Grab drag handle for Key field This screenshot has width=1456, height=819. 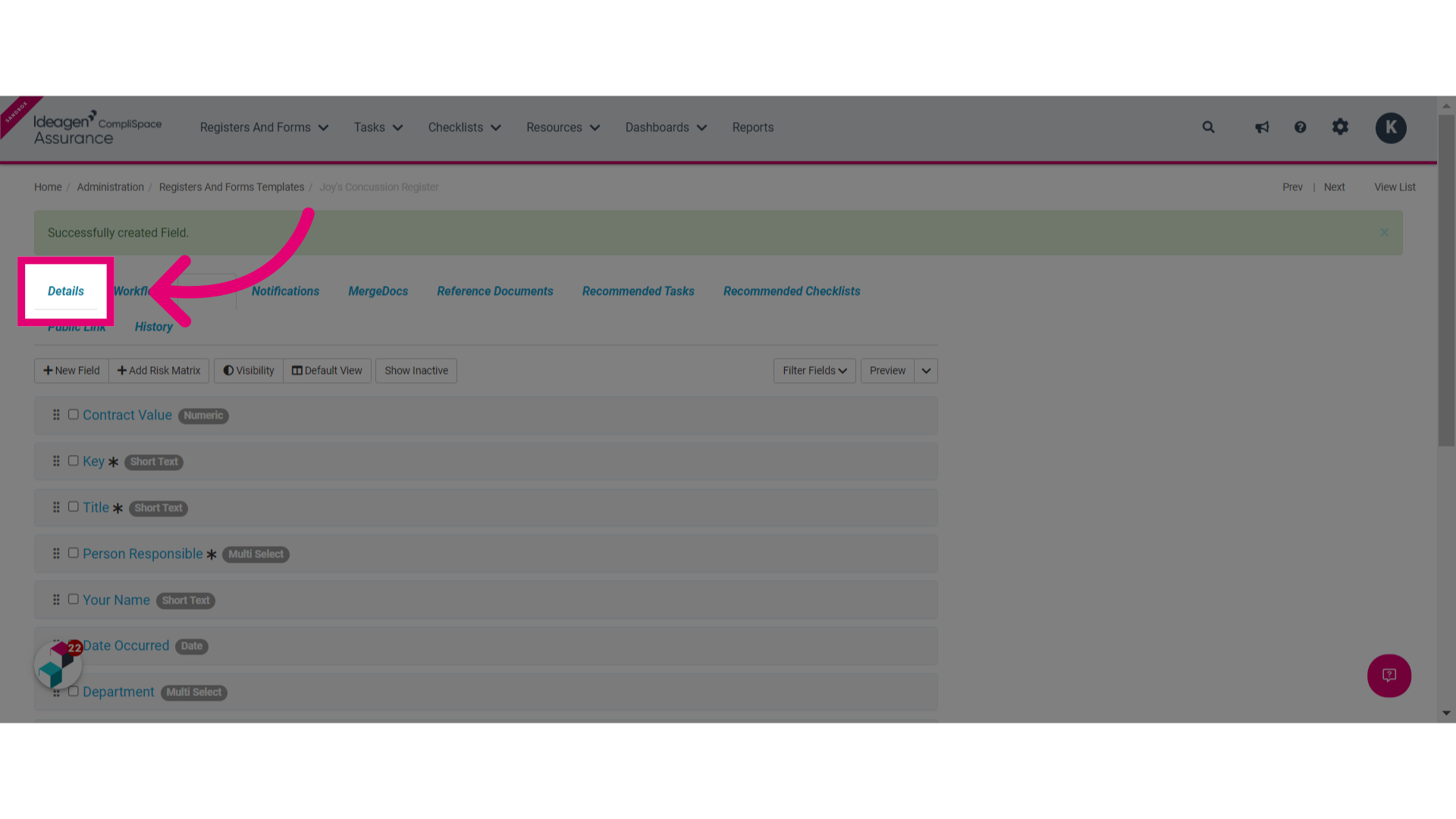point(56,461)
